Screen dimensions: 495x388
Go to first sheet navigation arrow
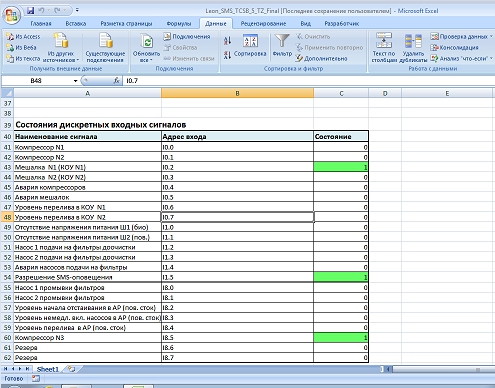pyautogui.click(x=6, y=369)
